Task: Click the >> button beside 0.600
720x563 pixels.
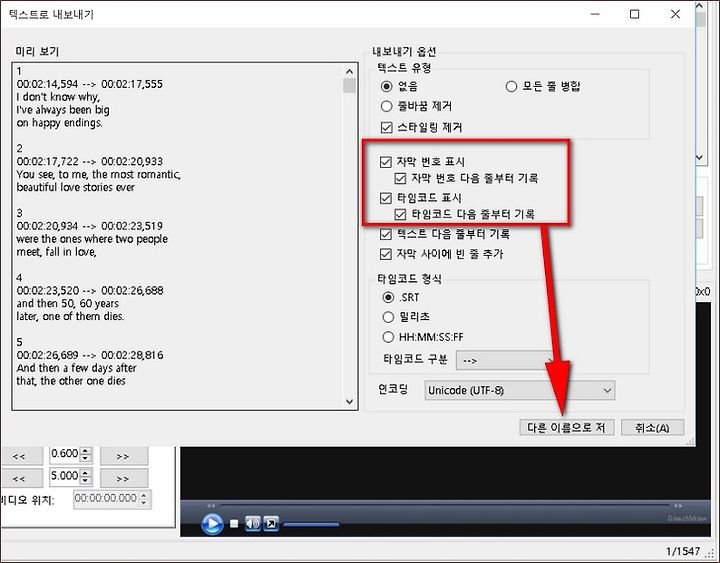Action: coord(123,456)
